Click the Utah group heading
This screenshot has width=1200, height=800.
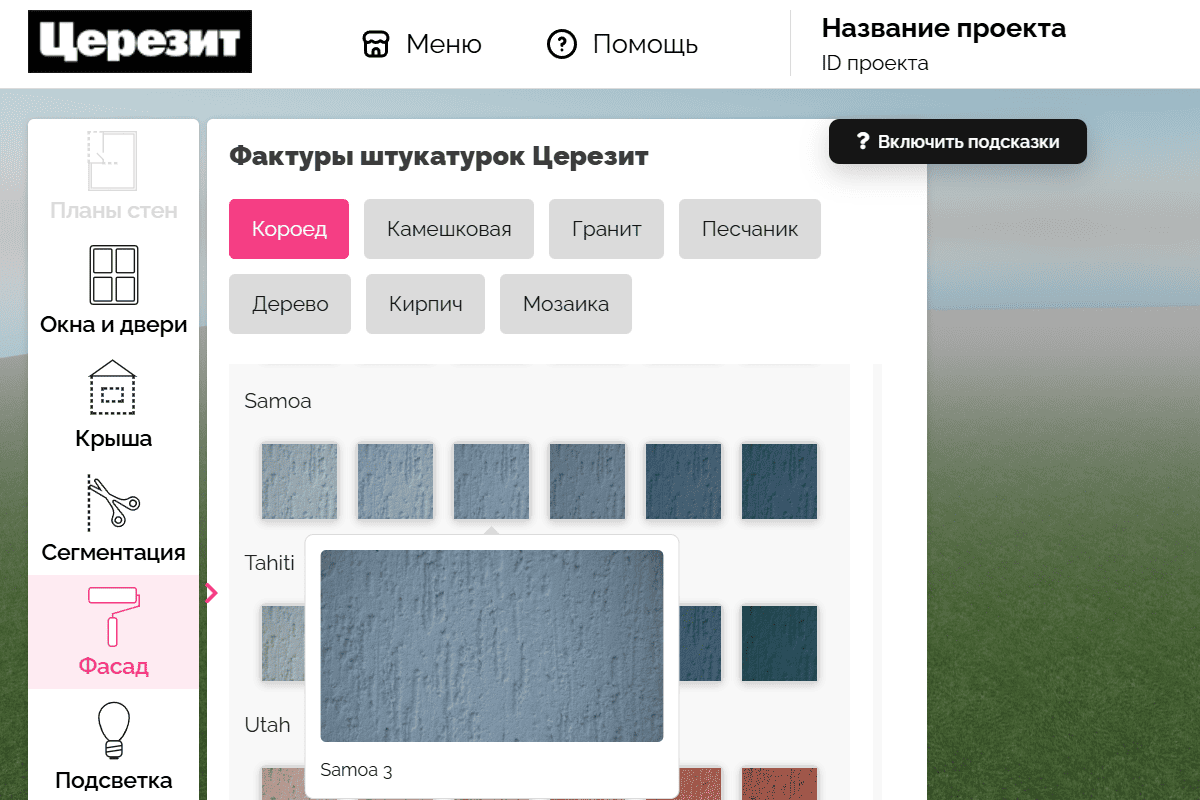[268, 725]
